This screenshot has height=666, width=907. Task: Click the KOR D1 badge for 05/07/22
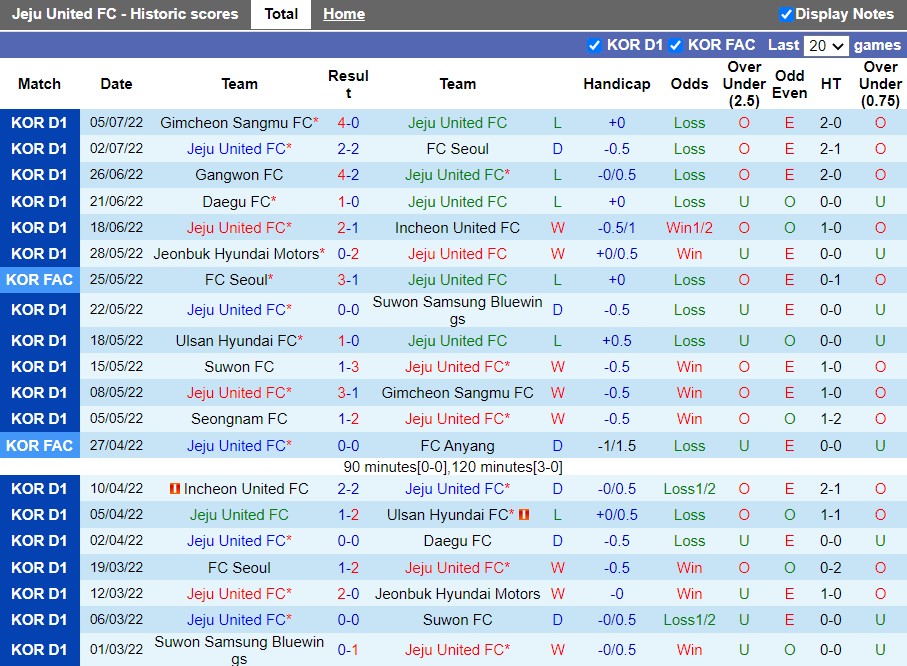point(40,123)
